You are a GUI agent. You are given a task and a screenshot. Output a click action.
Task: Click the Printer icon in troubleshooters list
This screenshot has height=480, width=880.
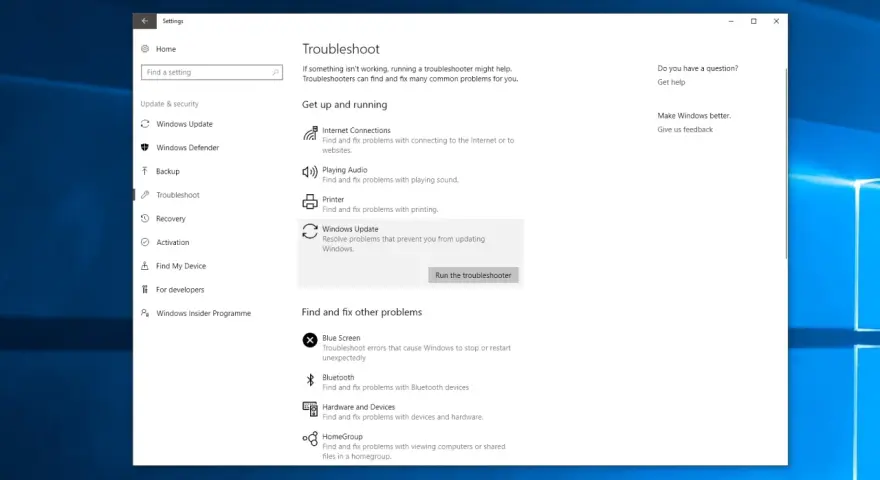coord(310,202)
